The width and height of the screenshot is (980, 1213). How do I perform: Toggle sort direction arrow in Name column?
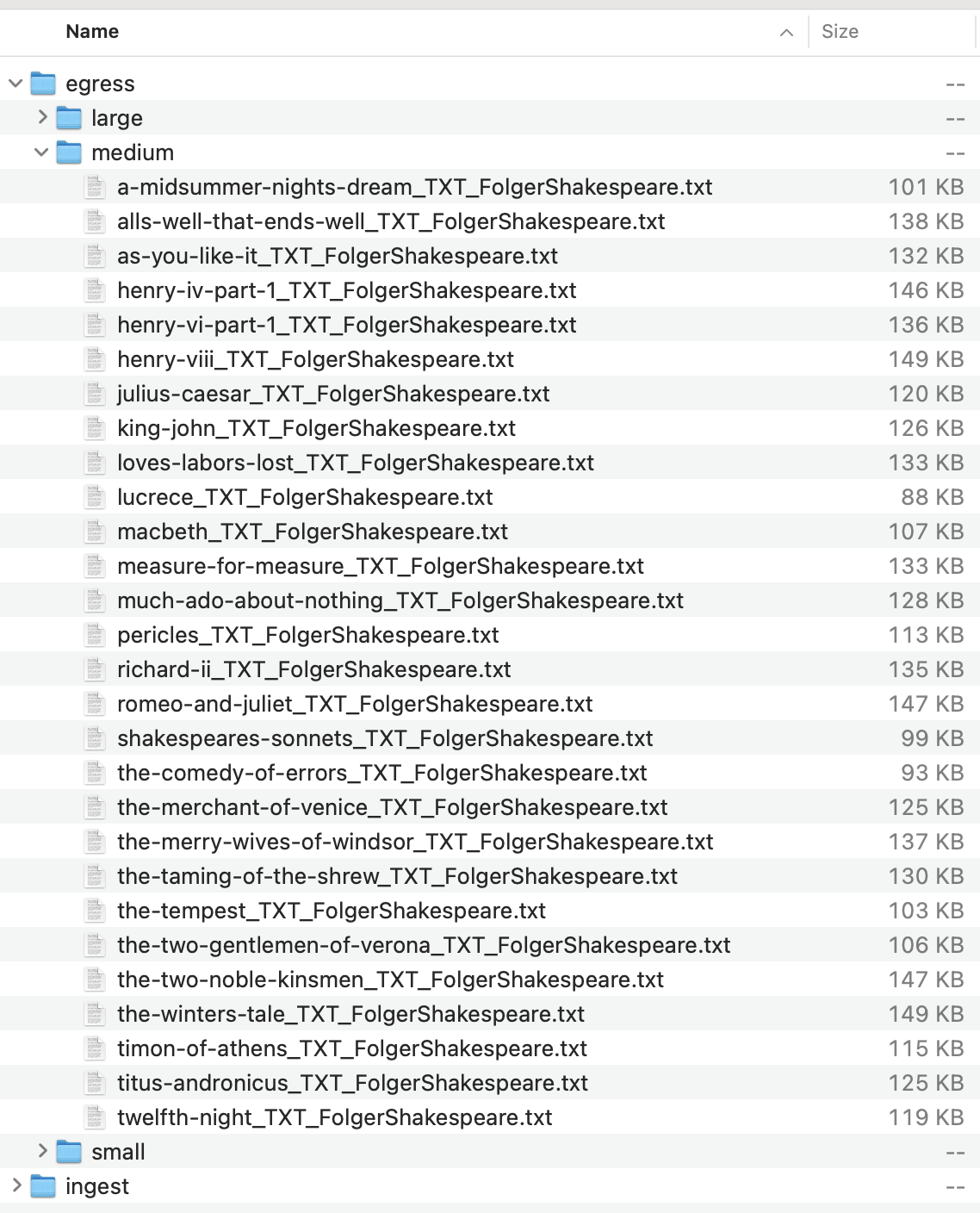[x=786, y=33]
